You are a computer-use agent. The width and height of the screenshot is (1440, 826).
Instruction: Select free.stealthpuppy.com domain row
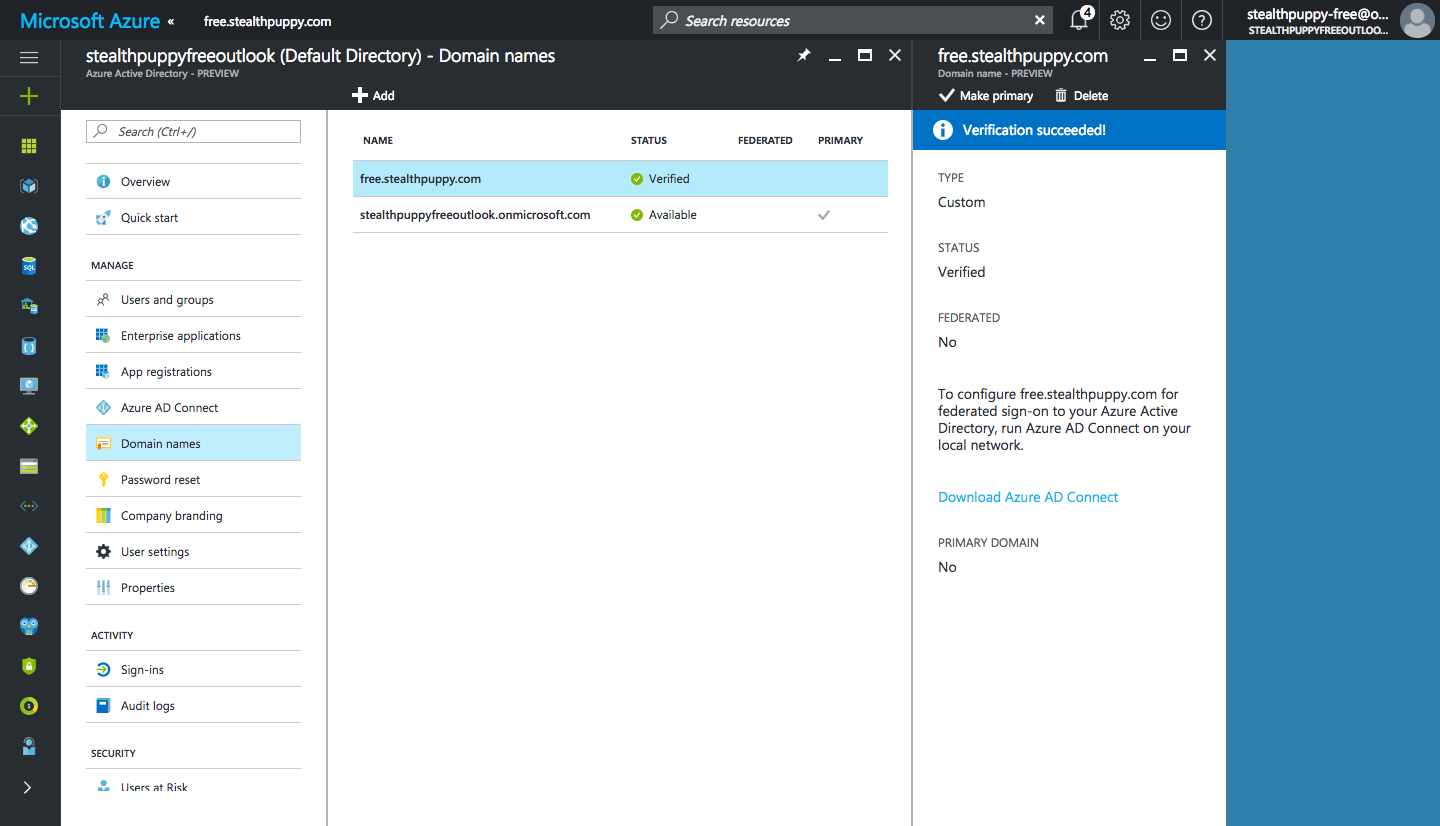coord(620,179)
